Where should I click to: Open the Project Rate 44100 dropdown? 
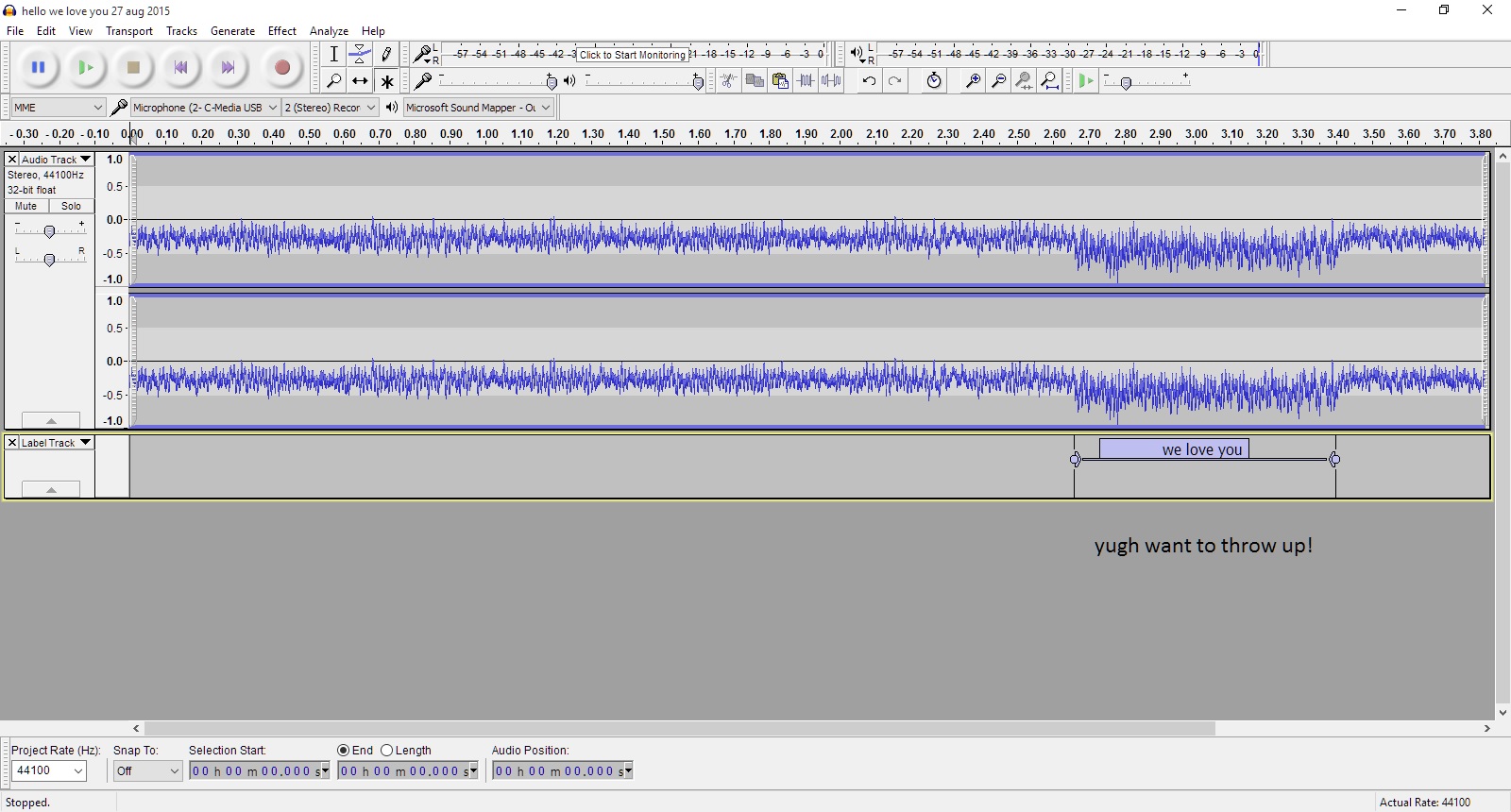(x=49, y=771)
